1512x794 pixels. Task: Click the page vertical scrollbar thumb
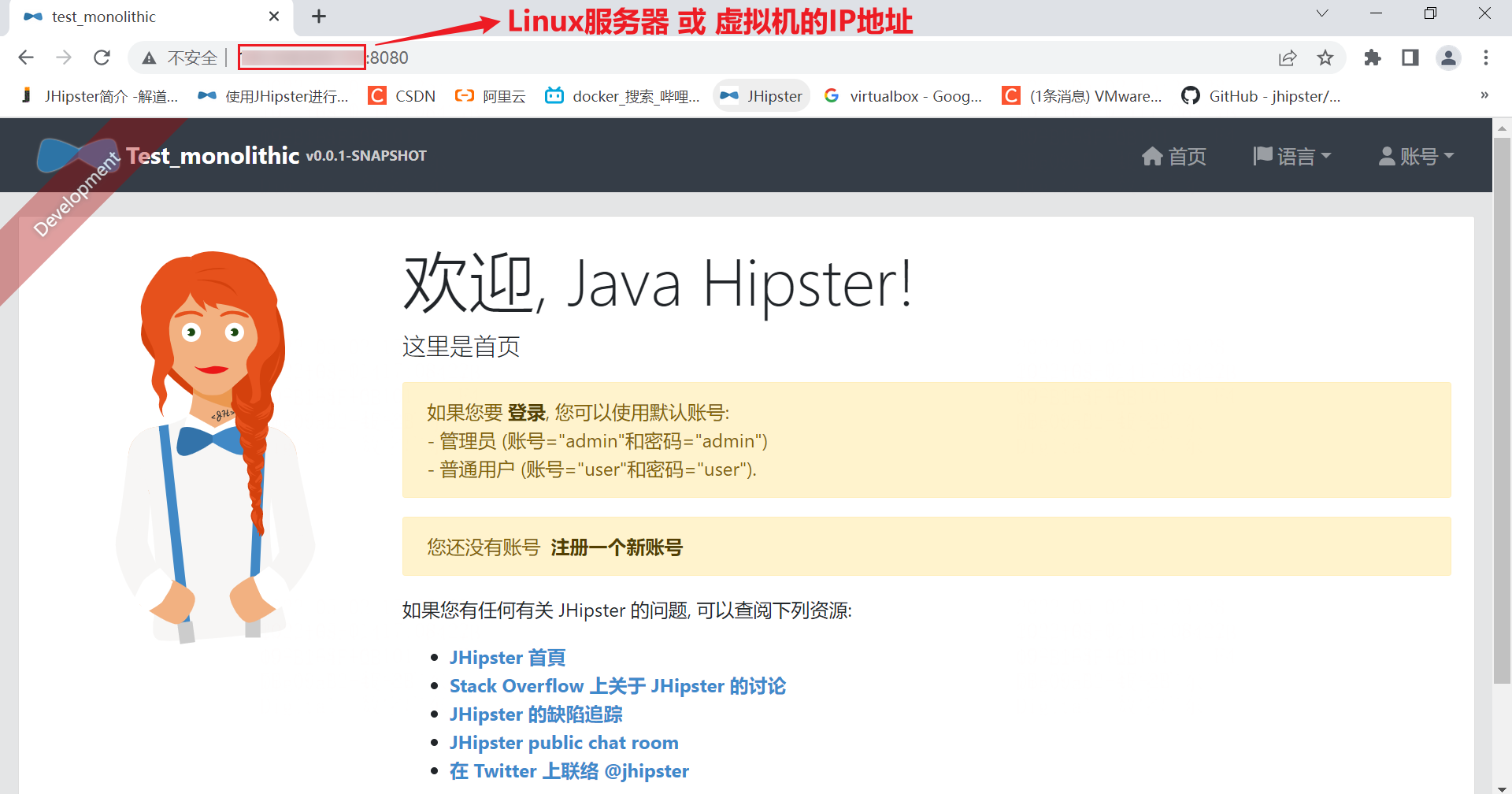click(1502, 410)
